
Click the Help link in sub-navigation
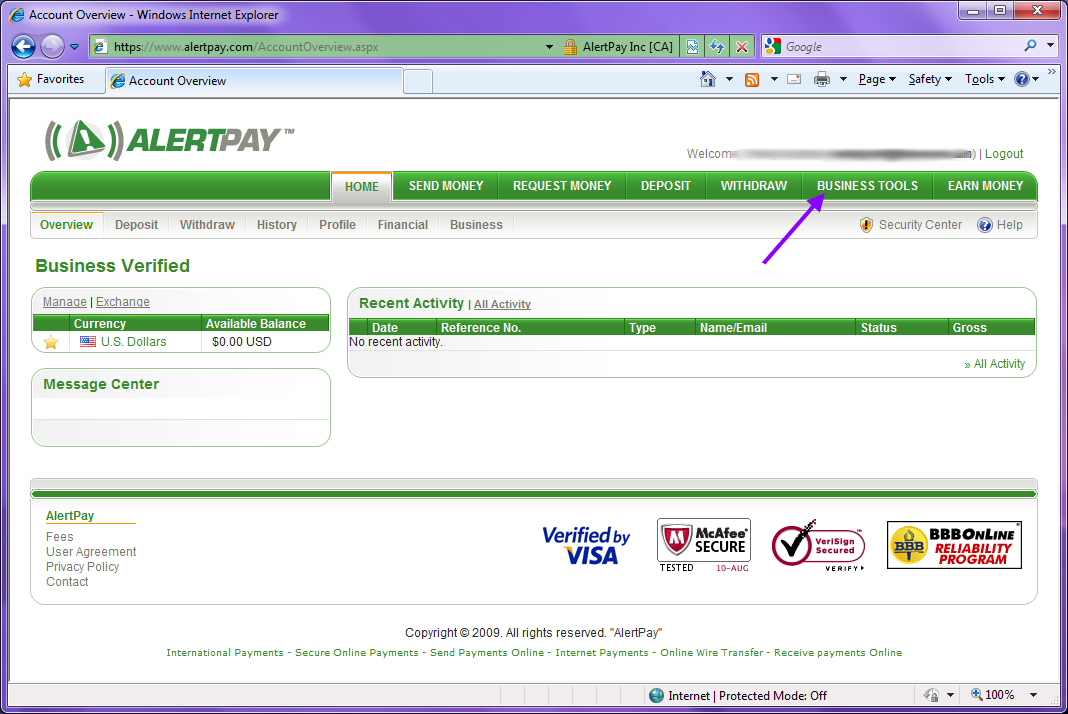tap(1009, 225)
